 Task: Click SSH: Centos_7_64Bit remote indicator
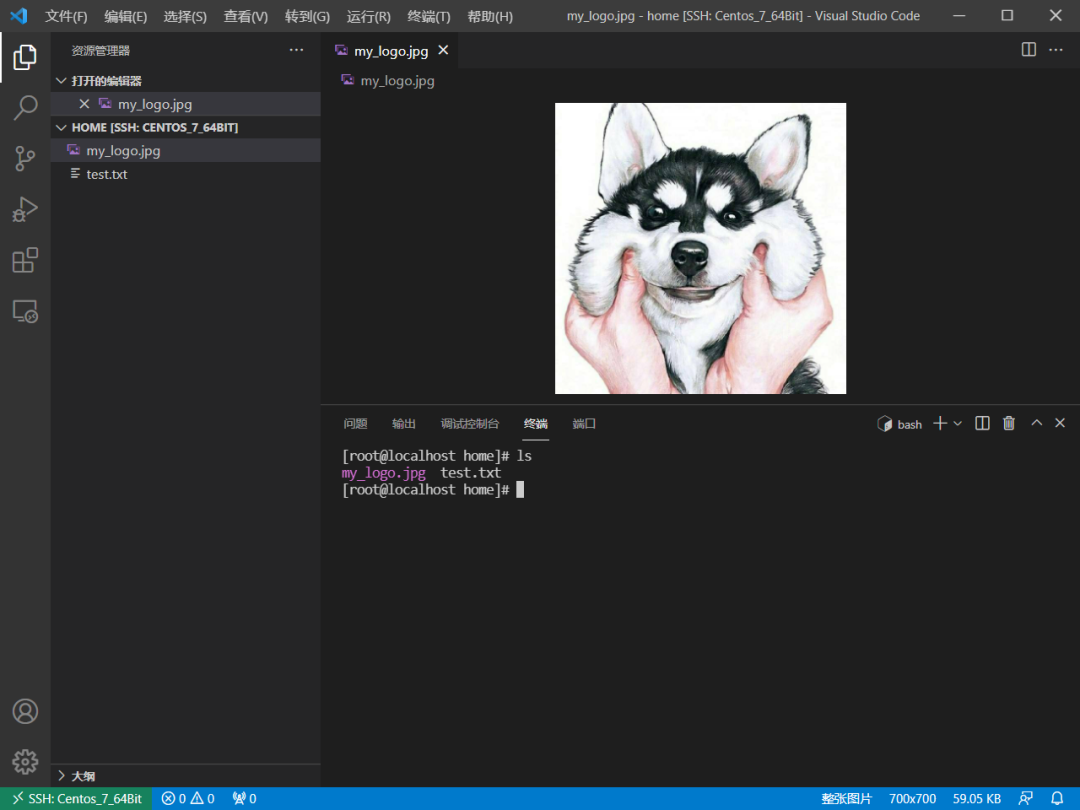[x=76, y=798]
